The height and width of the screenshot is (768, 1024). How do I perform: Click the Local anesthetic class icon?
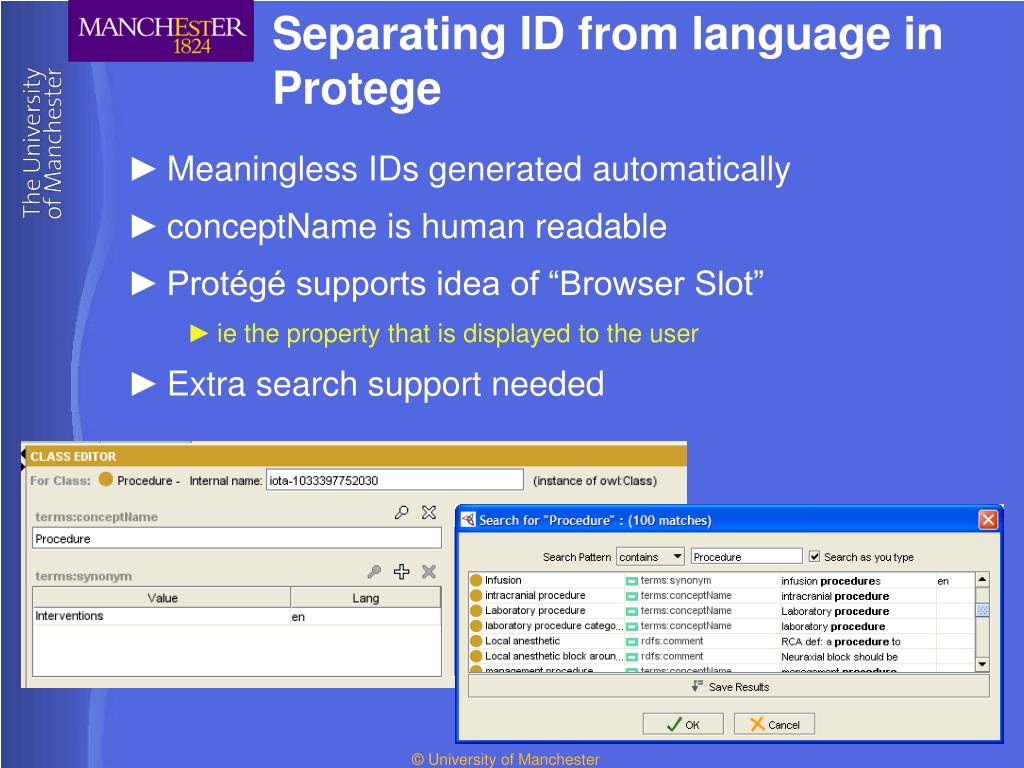[x=476, y=641]
